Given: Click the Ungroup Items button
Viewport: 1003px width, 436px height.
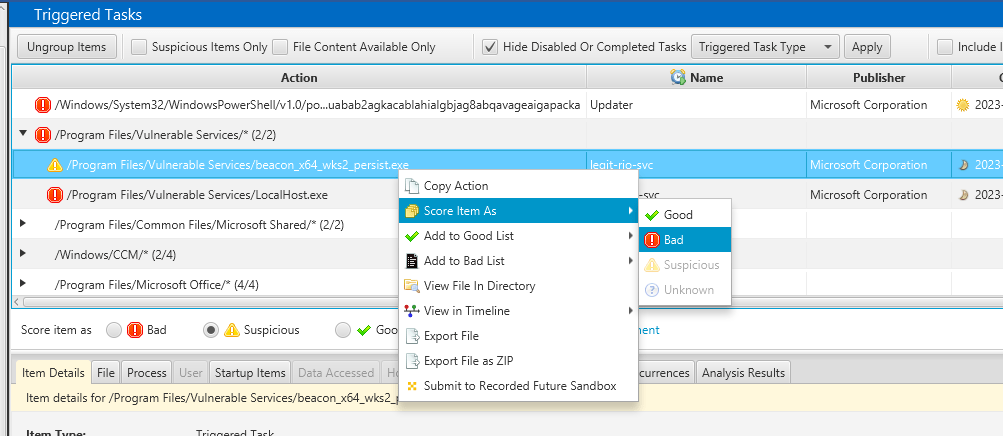Looking at the screenshot, I should (x=68, y=47).
